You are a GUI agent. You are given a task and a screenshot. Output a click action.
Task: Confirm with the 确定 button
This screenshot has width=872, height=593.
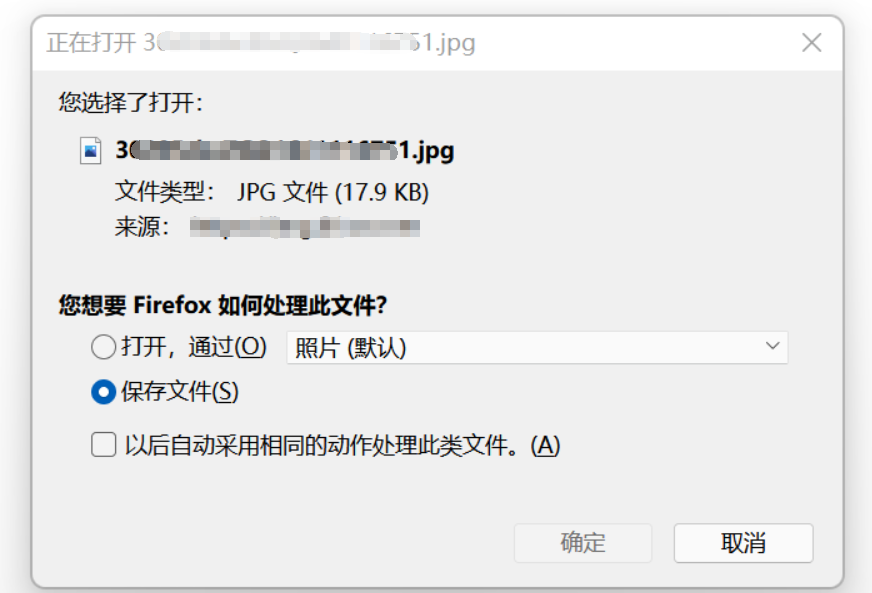(583, 542)
